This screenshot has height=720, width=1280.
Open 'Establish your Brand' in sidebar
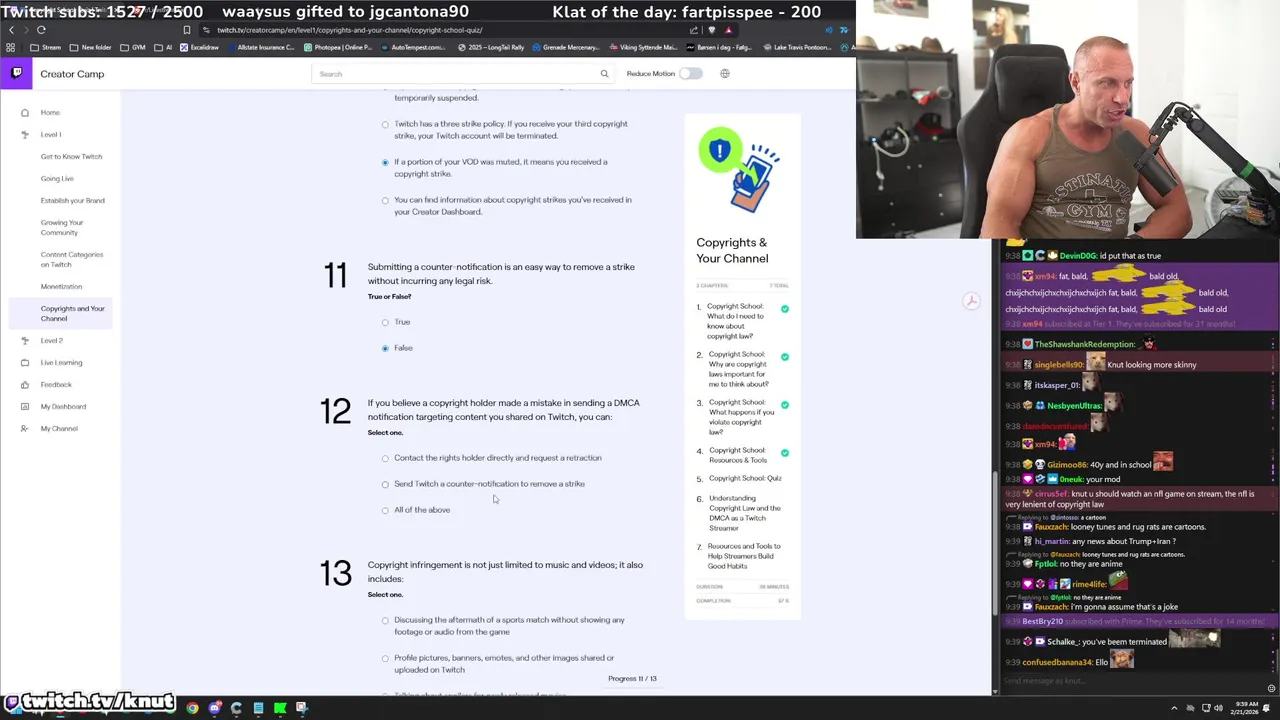72,200
